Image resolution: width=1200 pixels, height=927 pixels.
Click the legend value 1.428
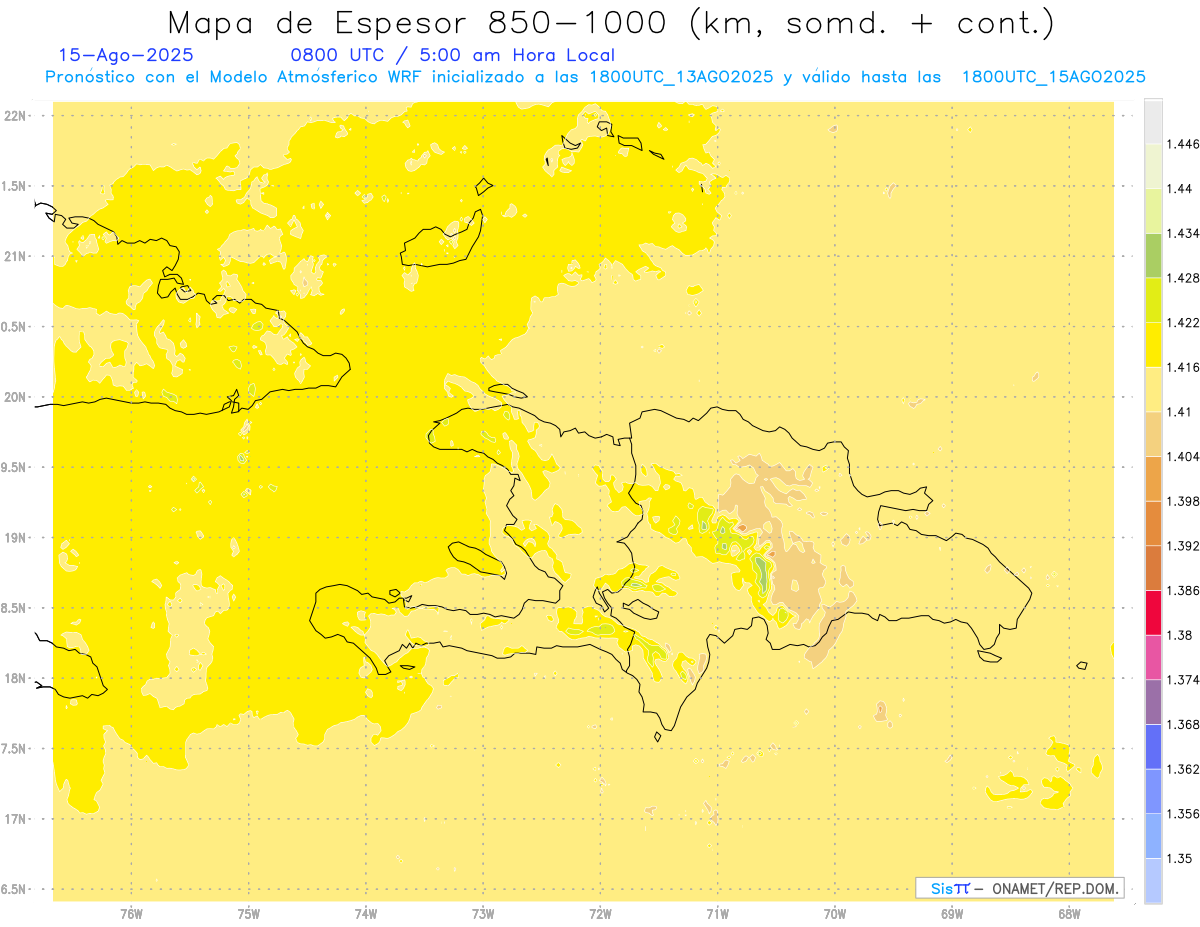point(1183,278)
